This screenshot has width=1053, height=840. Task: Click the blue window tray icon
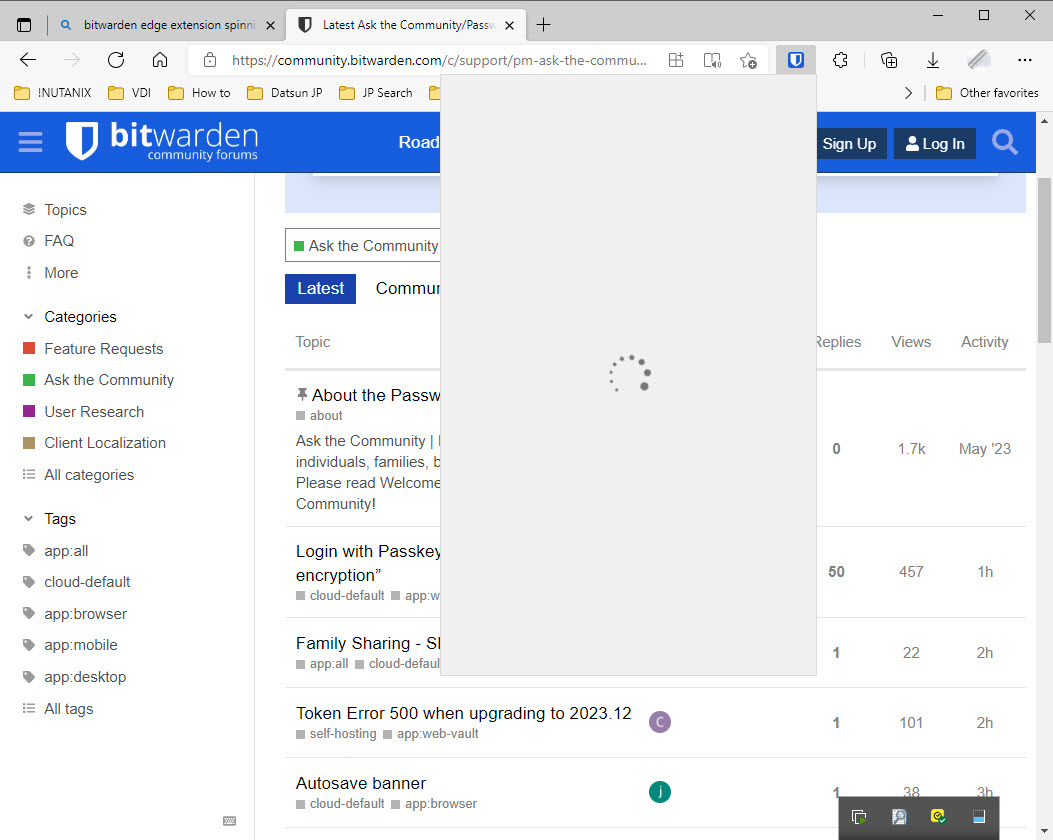click(978, 816)
